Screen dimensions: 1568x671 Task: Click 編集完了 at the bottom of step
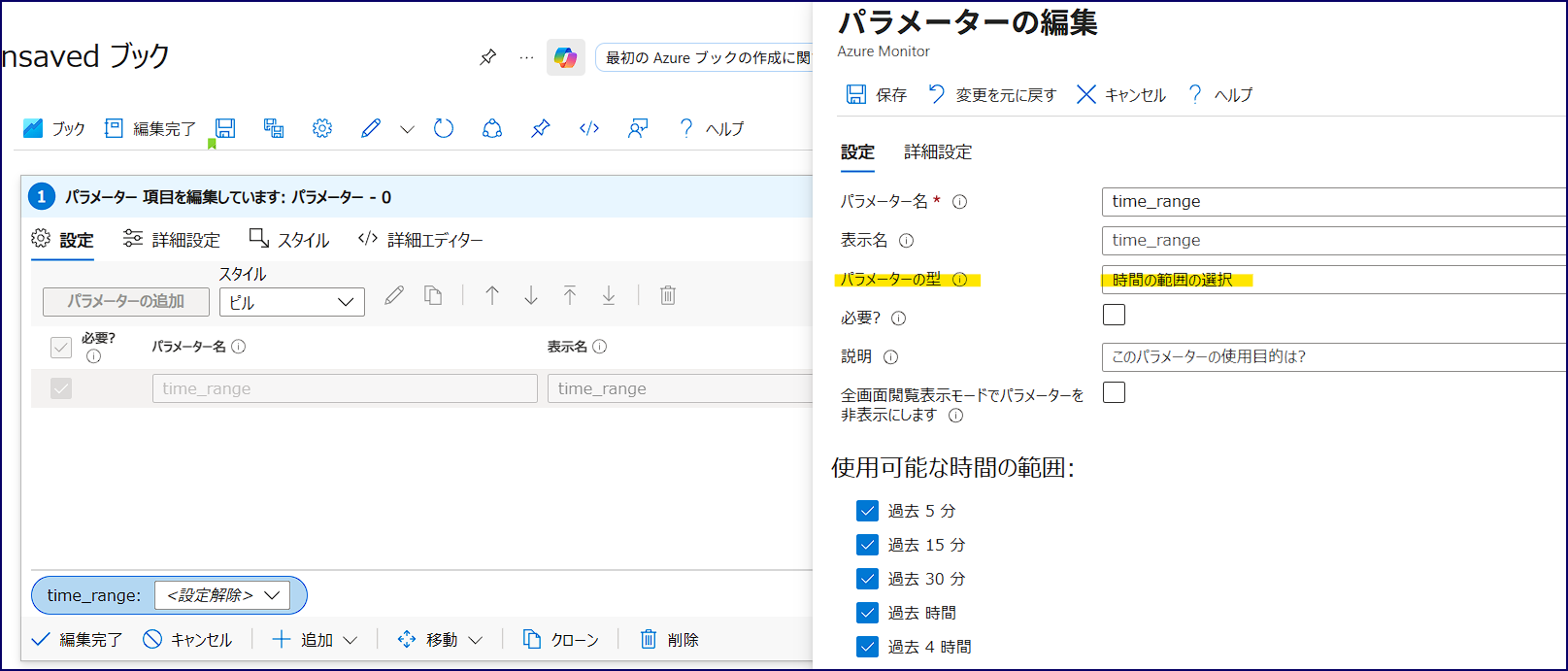(78, 640)
